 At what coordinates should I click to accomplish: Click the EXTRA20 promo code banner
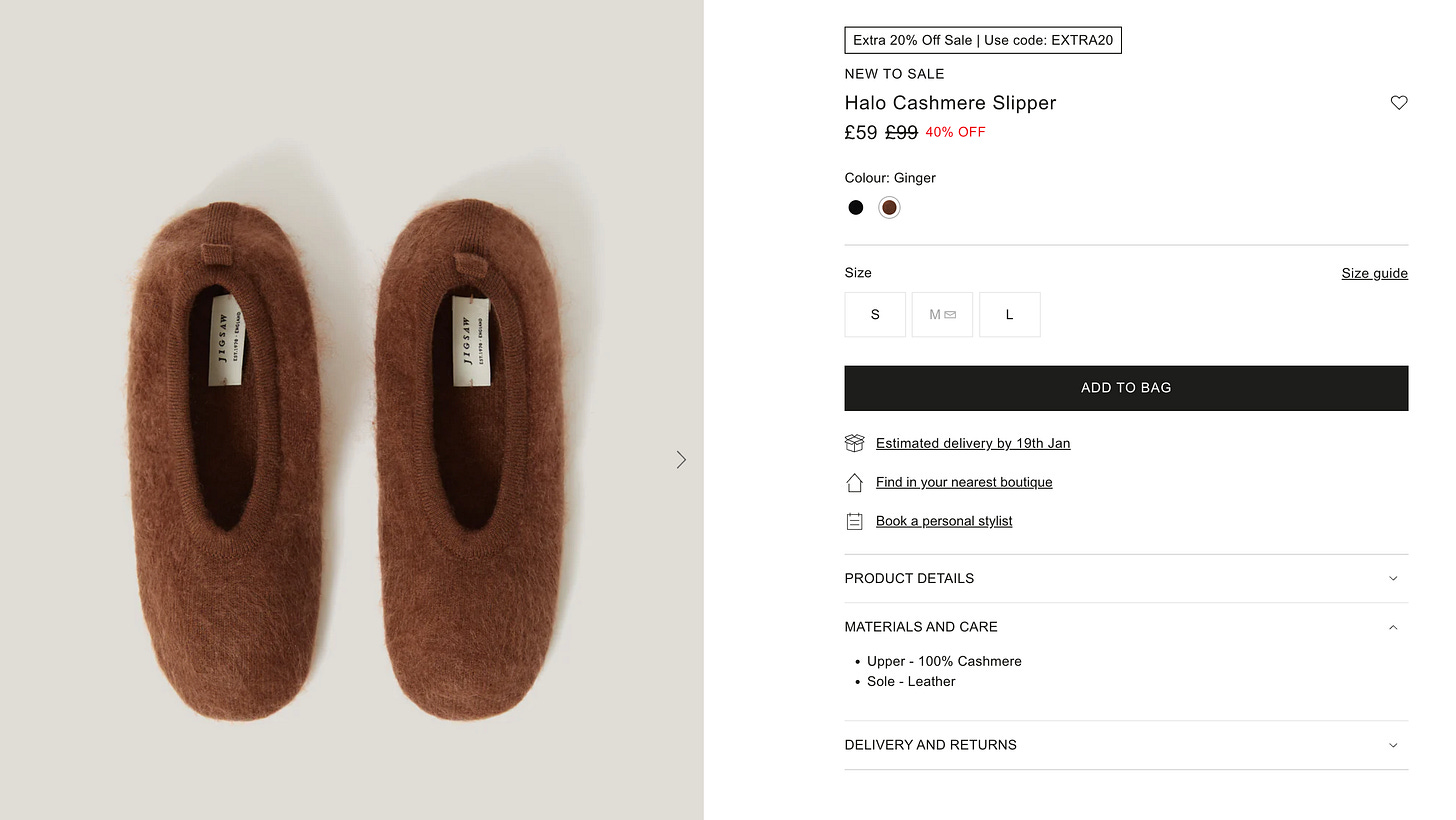tap(983, 40)
